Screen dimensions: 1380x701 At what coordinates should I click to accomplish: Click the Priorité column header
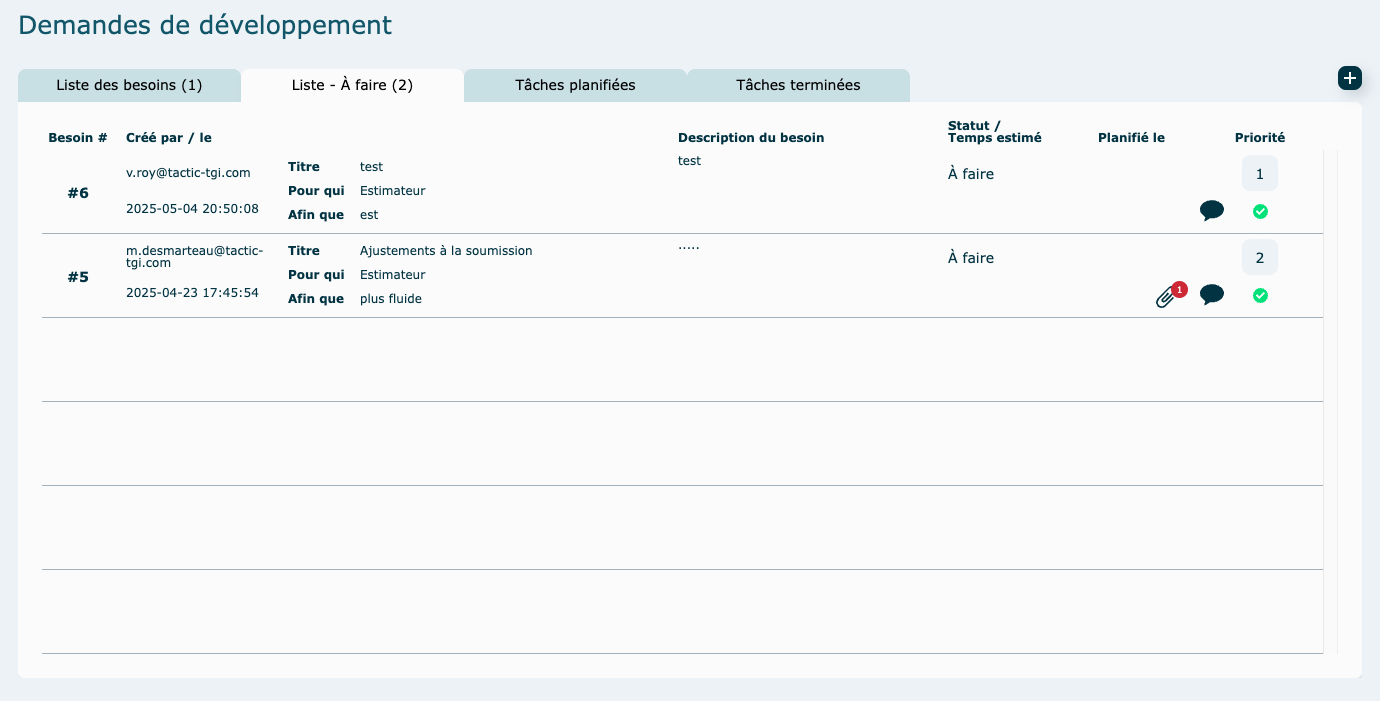coord(1259,138)
